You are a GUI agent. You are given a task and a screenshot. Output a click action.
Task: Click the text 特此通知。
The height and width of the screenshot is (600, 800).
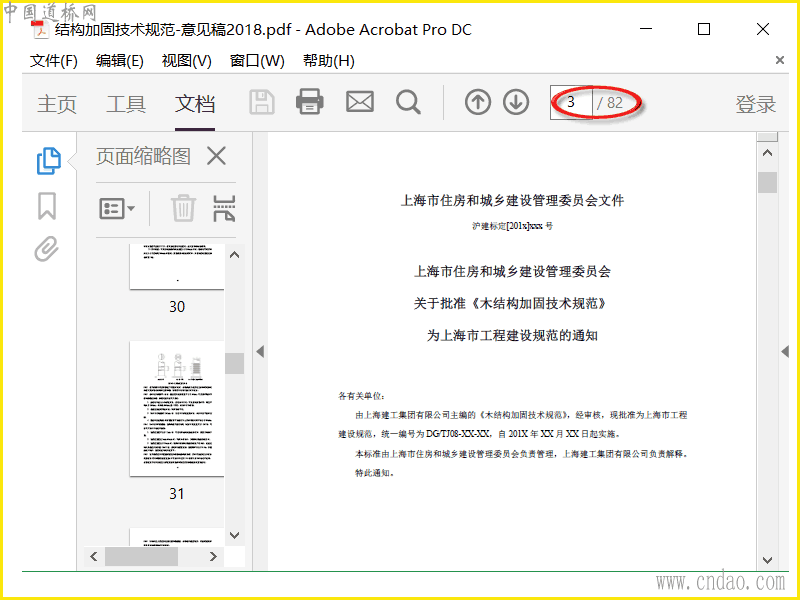(x=375, y=473)
